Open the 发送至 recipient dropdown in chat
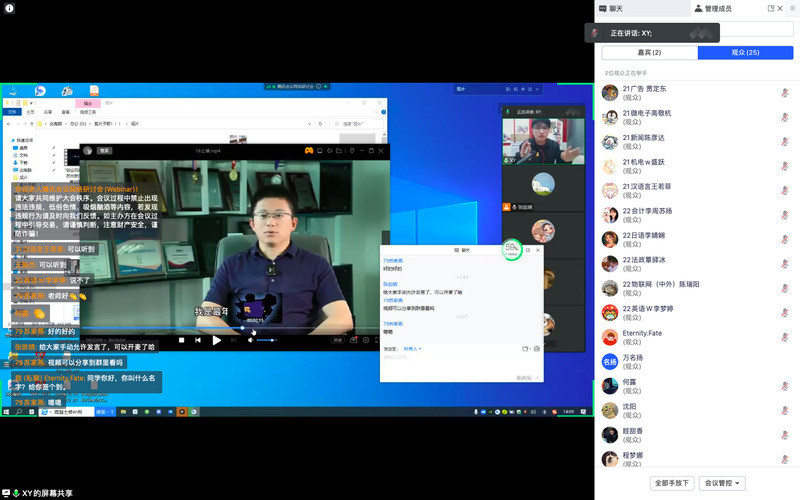This screenshot has width=800, height=500. 412,349
